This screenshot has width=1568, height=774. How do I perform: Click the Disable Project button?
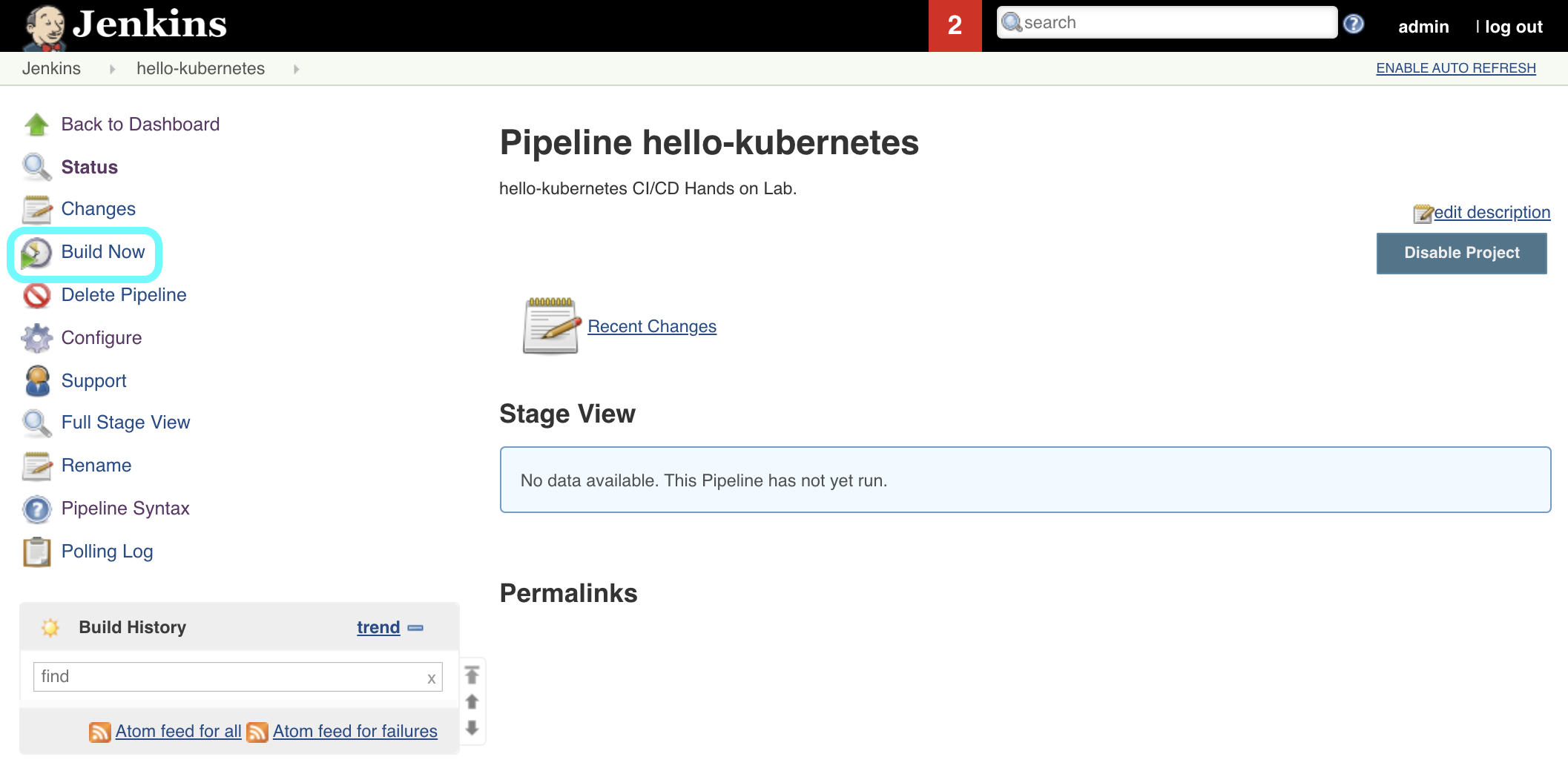click(x=1462, y=253)
